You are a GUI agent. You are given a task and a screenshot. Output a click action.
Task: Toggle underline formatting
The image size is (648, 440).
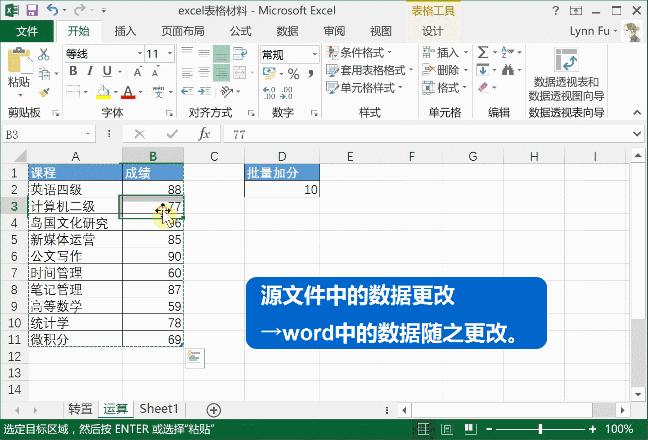point(107,71)
